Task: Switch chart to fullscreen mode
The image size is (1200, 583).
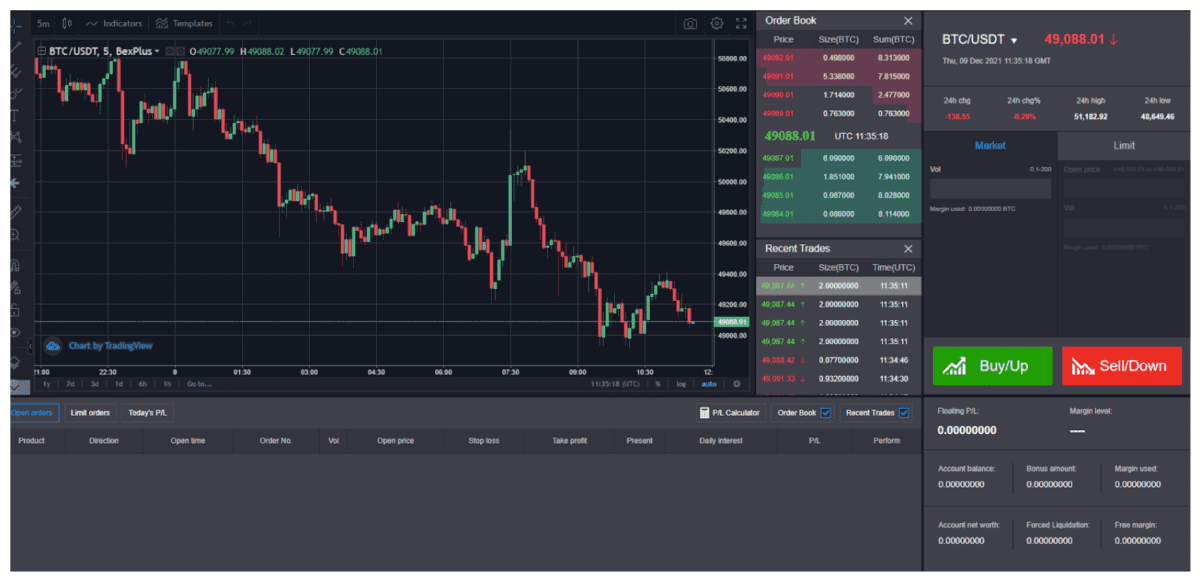Action: pyautogui.click(x=741, y=23)
